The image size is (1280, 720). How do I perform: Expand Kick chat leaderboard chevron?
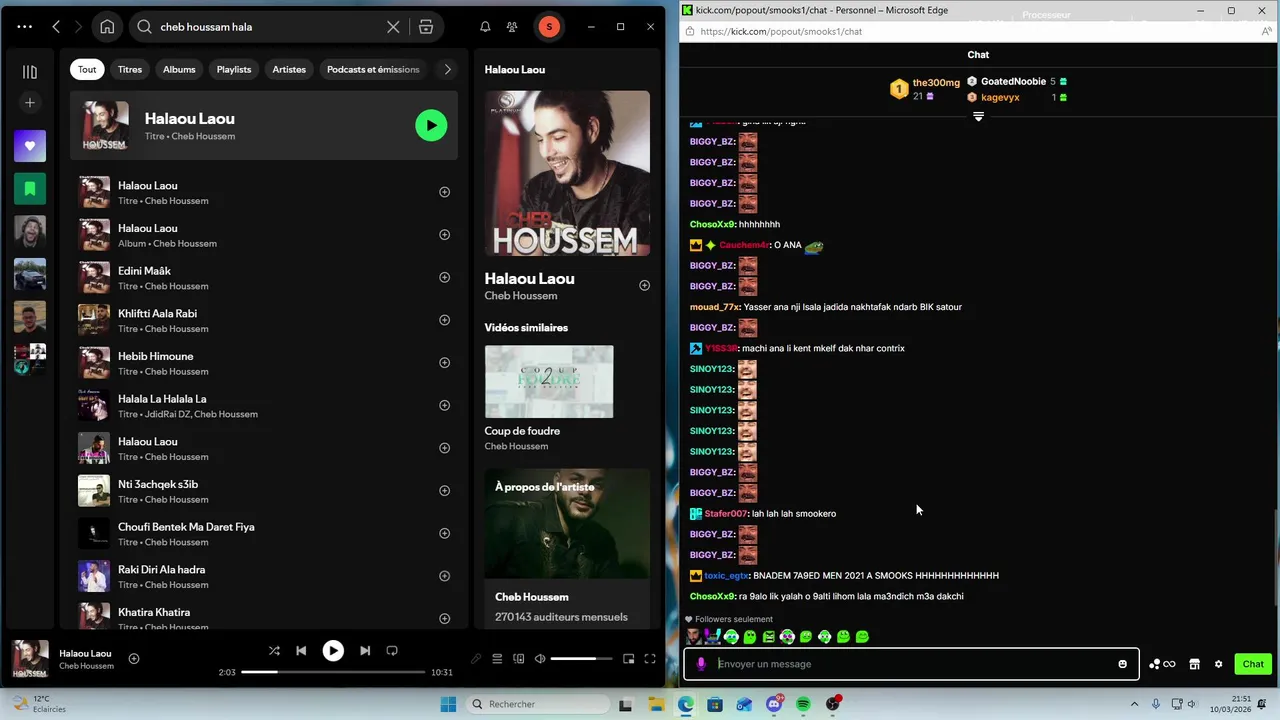coord(978,117)
